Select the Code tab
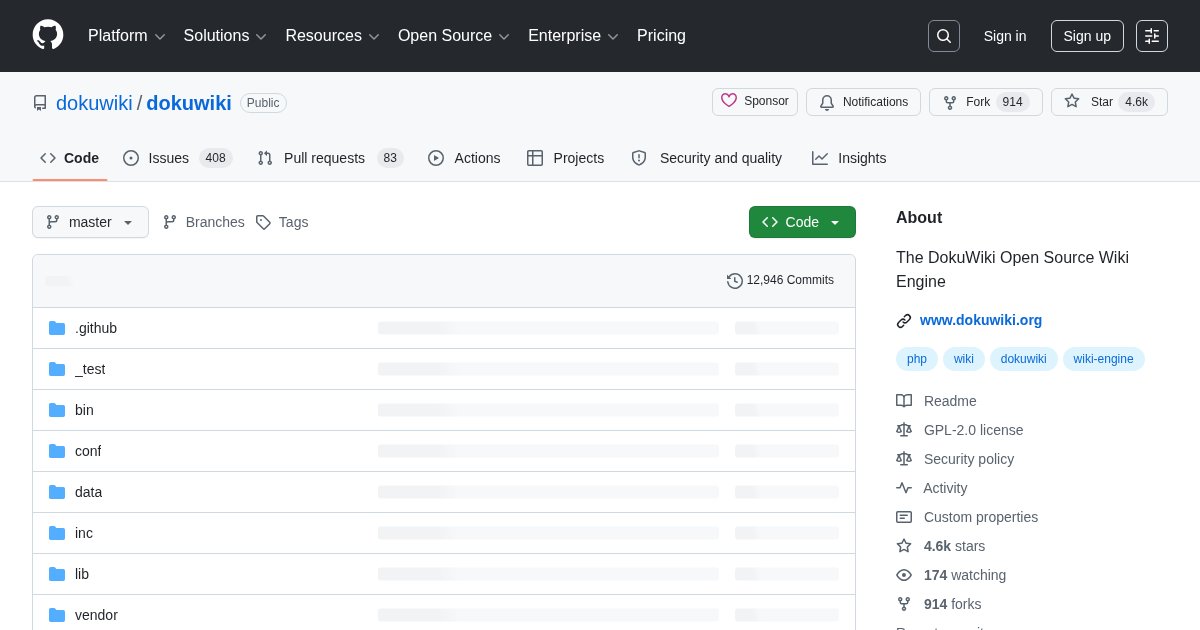This screenshot has height=630, width=1200. (x=70, y=158)
